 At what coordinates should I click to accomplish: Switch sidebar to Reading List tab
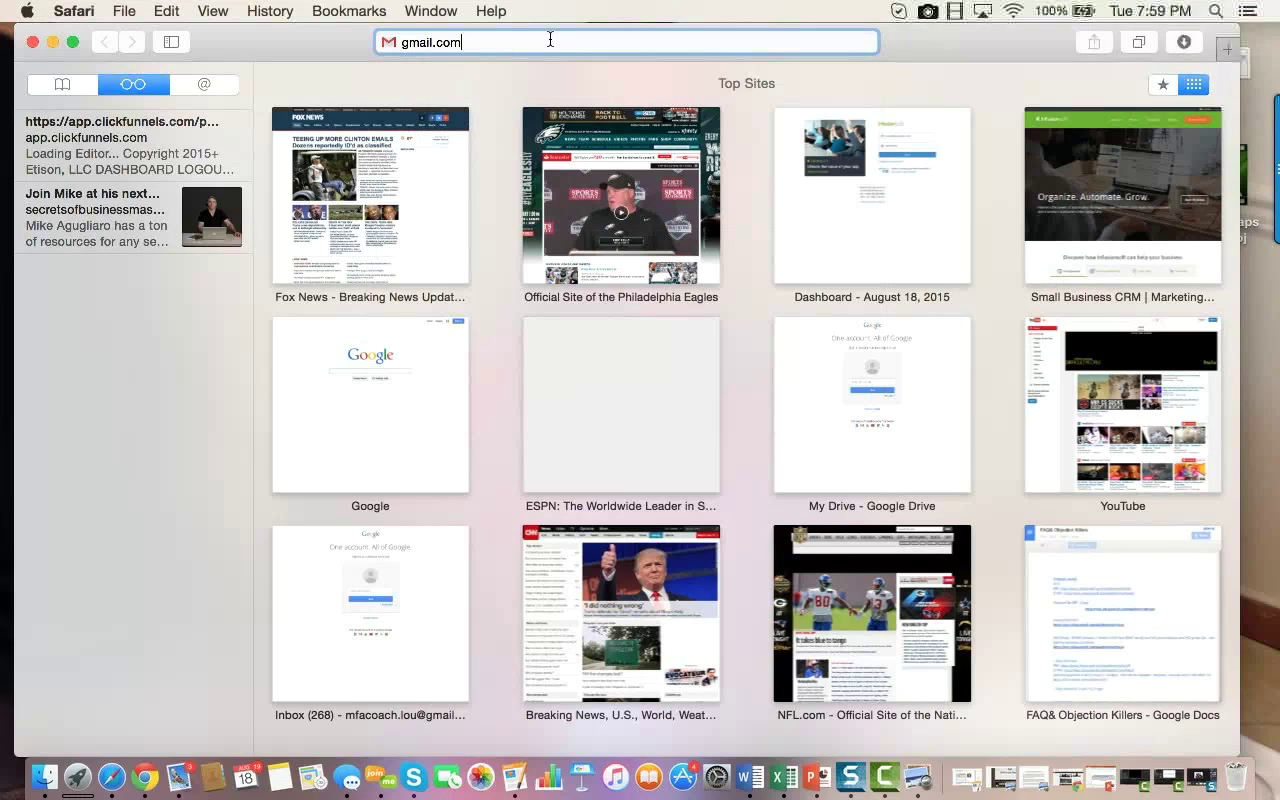pyautogui.click(x=133, y=85)
